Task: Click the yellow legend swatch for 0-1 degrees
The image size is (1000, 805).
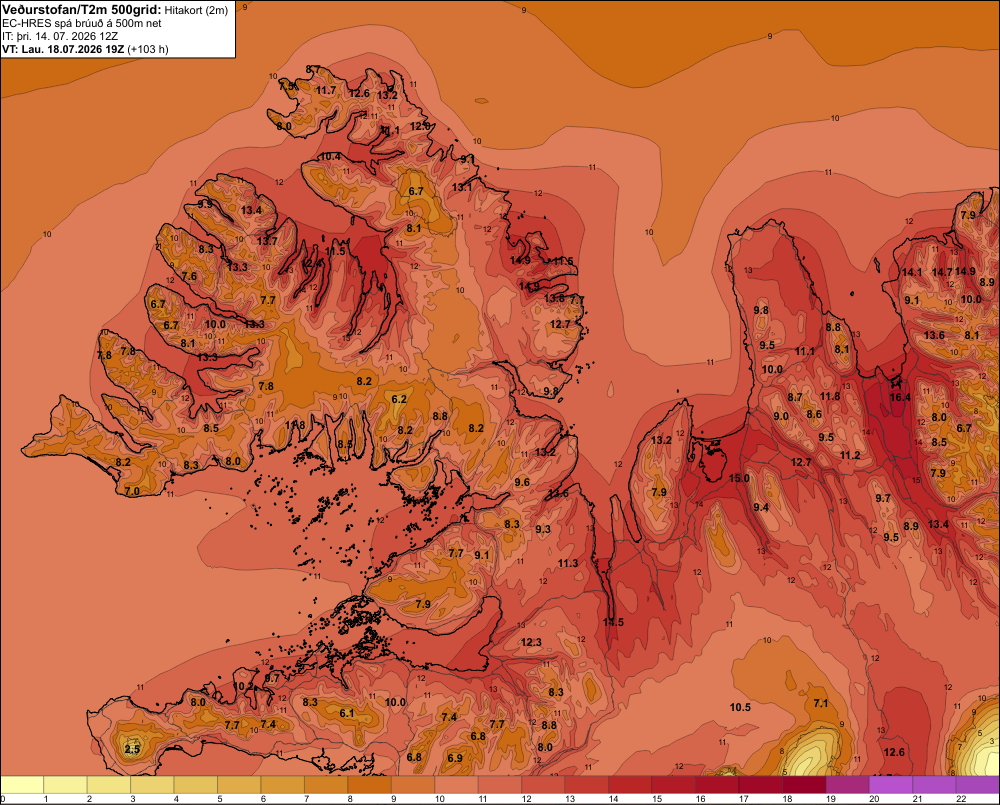Action: tap(22, 785)
